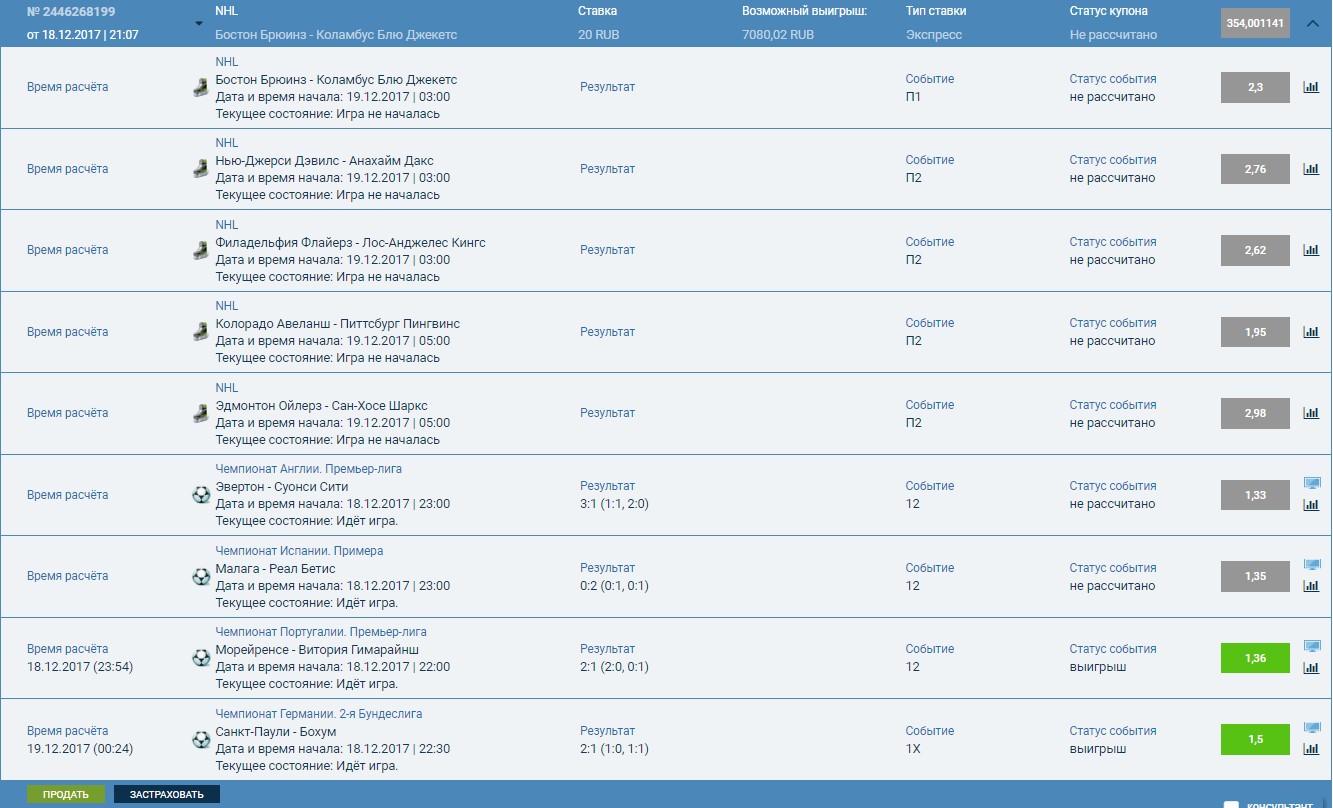Open league link Чемпионат Испании. Примера
This screenshot has height=808, width=1333.
point(300,551)
